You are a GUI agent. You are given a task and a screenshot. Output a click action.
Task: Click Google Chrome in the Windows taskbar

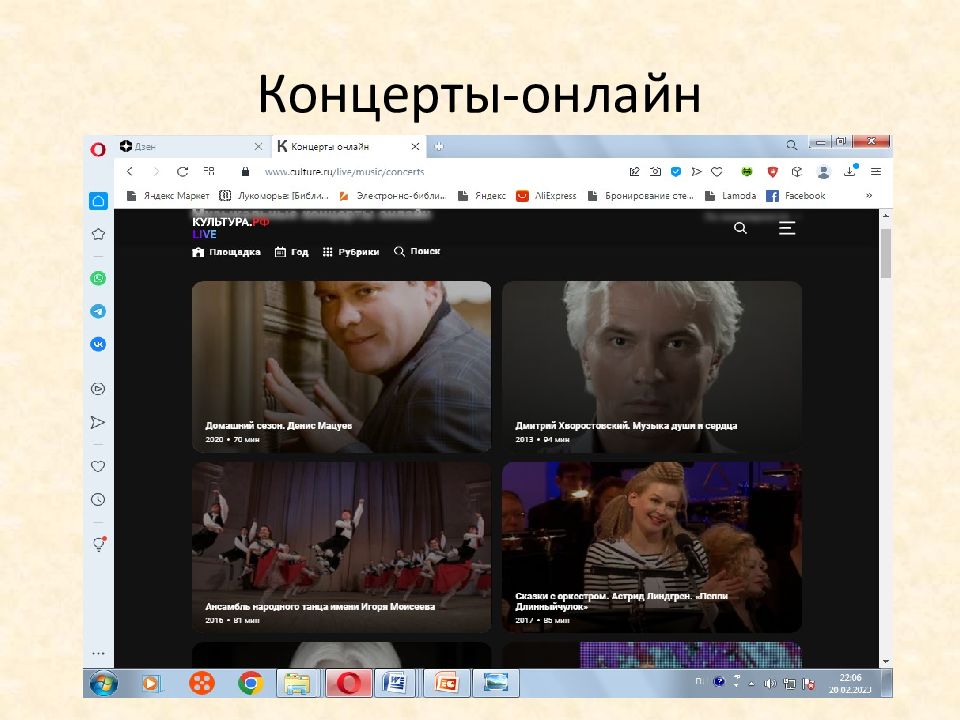[x=250, y=683]
